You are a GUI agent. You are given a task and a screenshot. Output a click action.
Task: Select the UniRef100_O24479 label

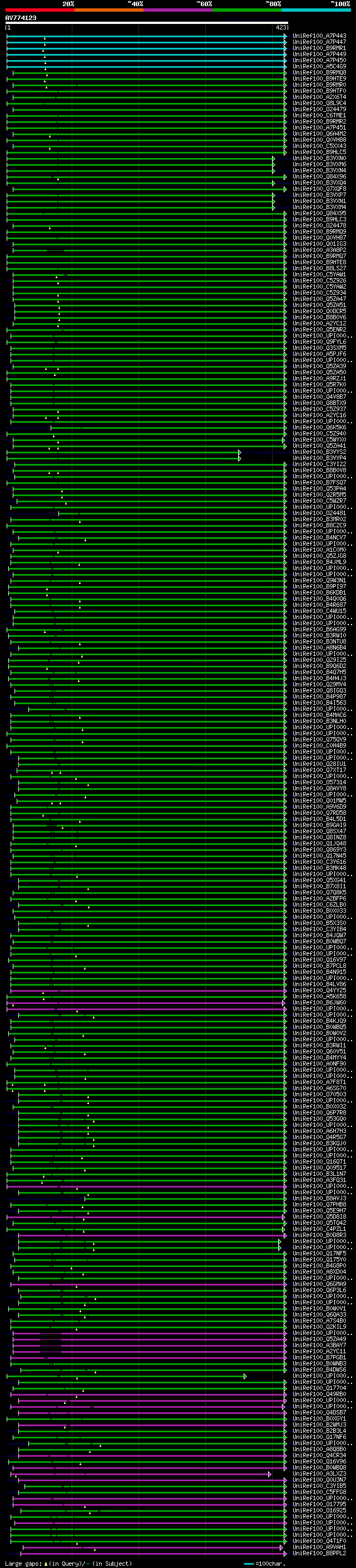[x=319, y=109]
